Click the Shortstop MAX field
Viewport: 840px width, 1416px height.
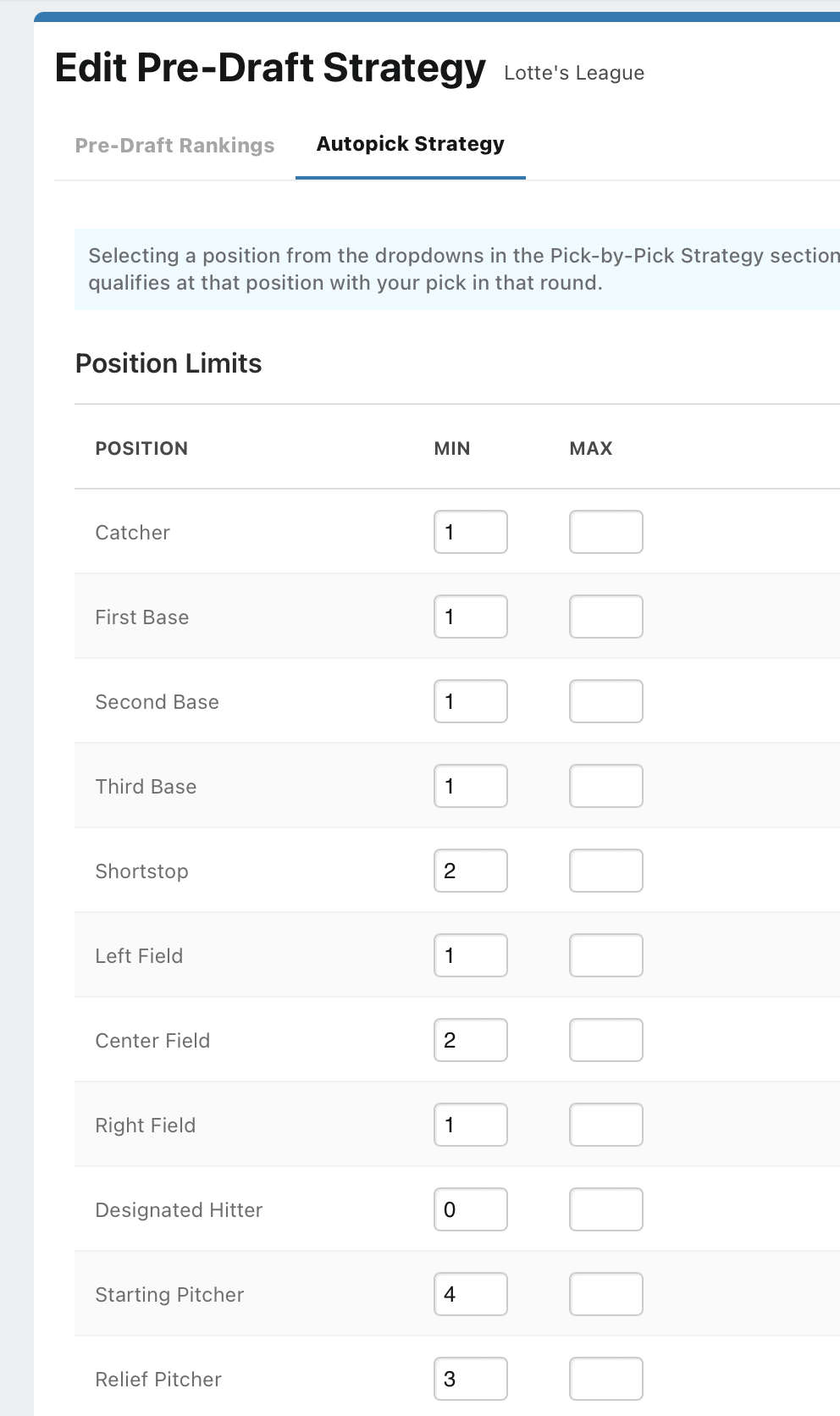[x=606, y=871]
